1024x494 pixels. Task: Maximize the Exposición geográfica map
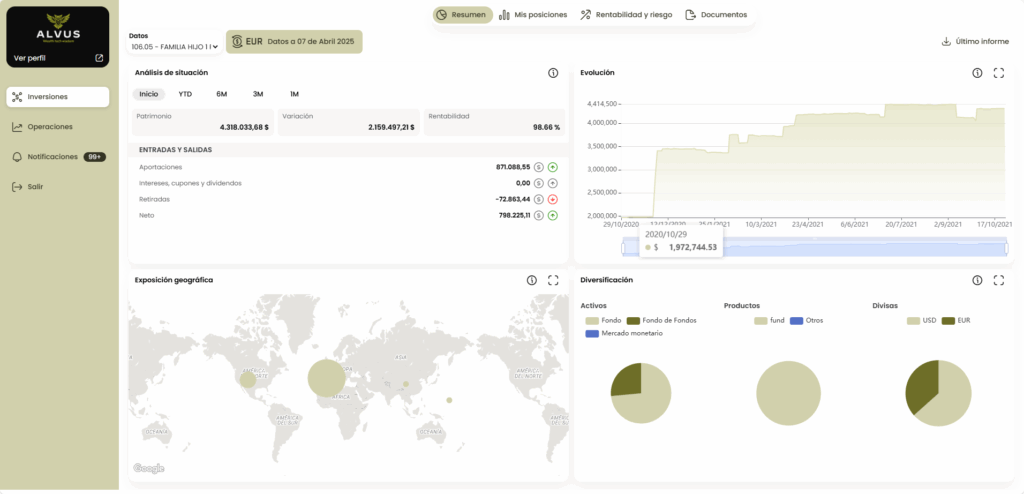(553, 280)
